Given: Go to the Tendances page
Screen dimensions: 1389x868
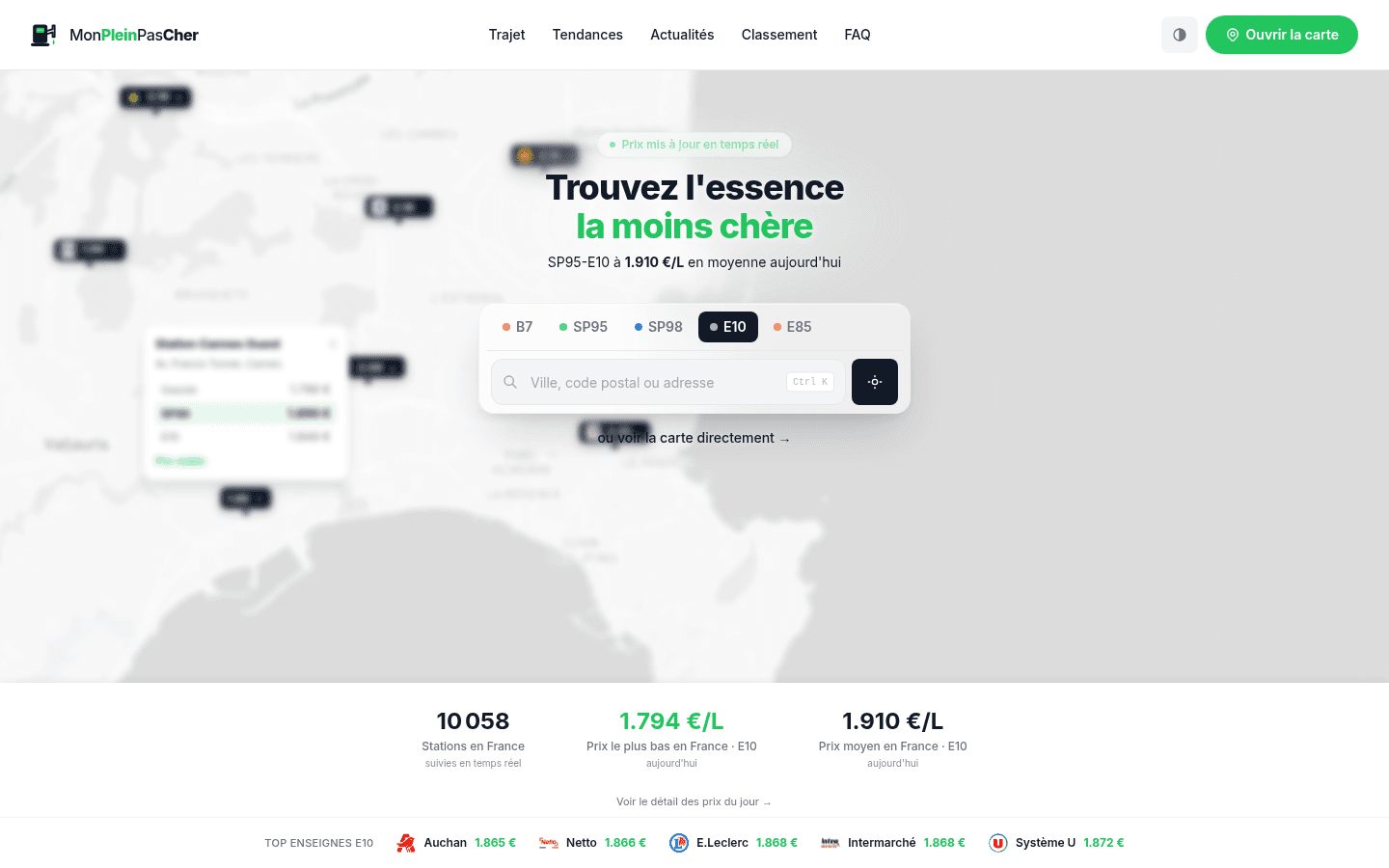Looking at the screenshot, I should click(x=587, y=35).
